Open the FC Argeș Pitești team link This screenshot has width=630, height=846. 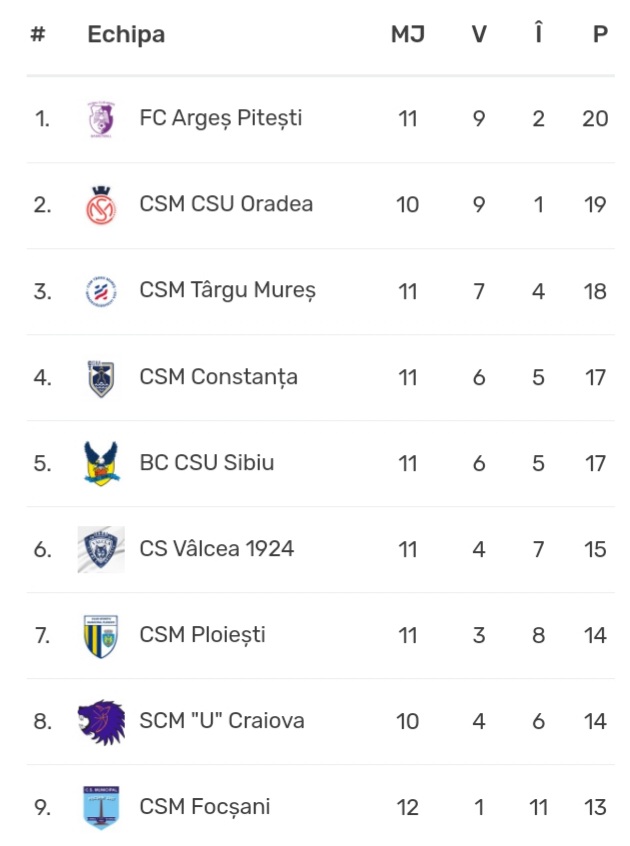[x=221, y=118]
